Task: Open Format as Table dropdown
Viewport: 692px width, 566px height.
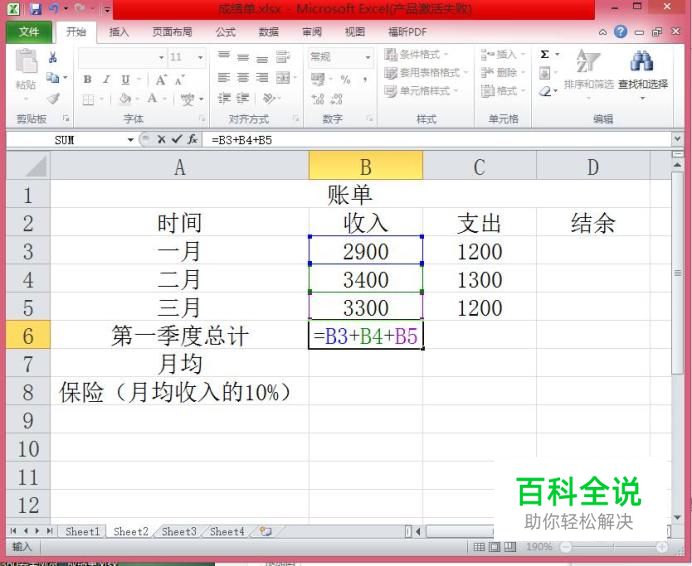Action: tap(426, 72)
